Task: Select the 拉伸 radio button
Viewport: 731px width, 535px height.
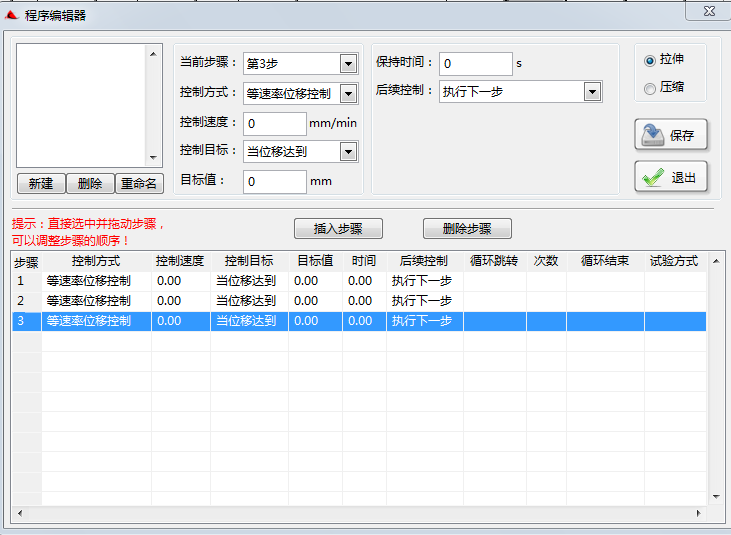Action: click(x=649, y=61)
